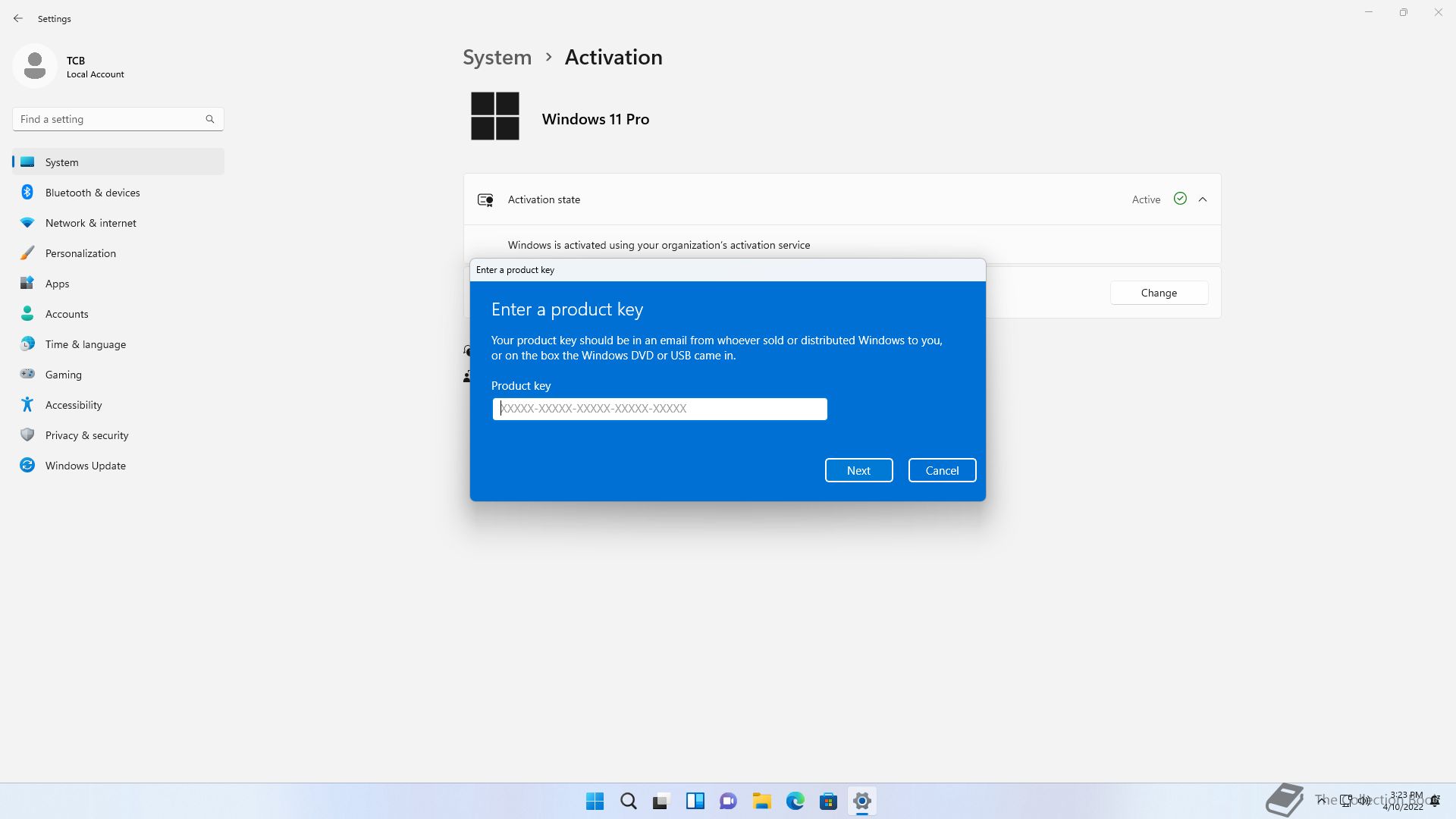
Task: Click the Gaming controller icon
Action: click(x=27, y=374)
